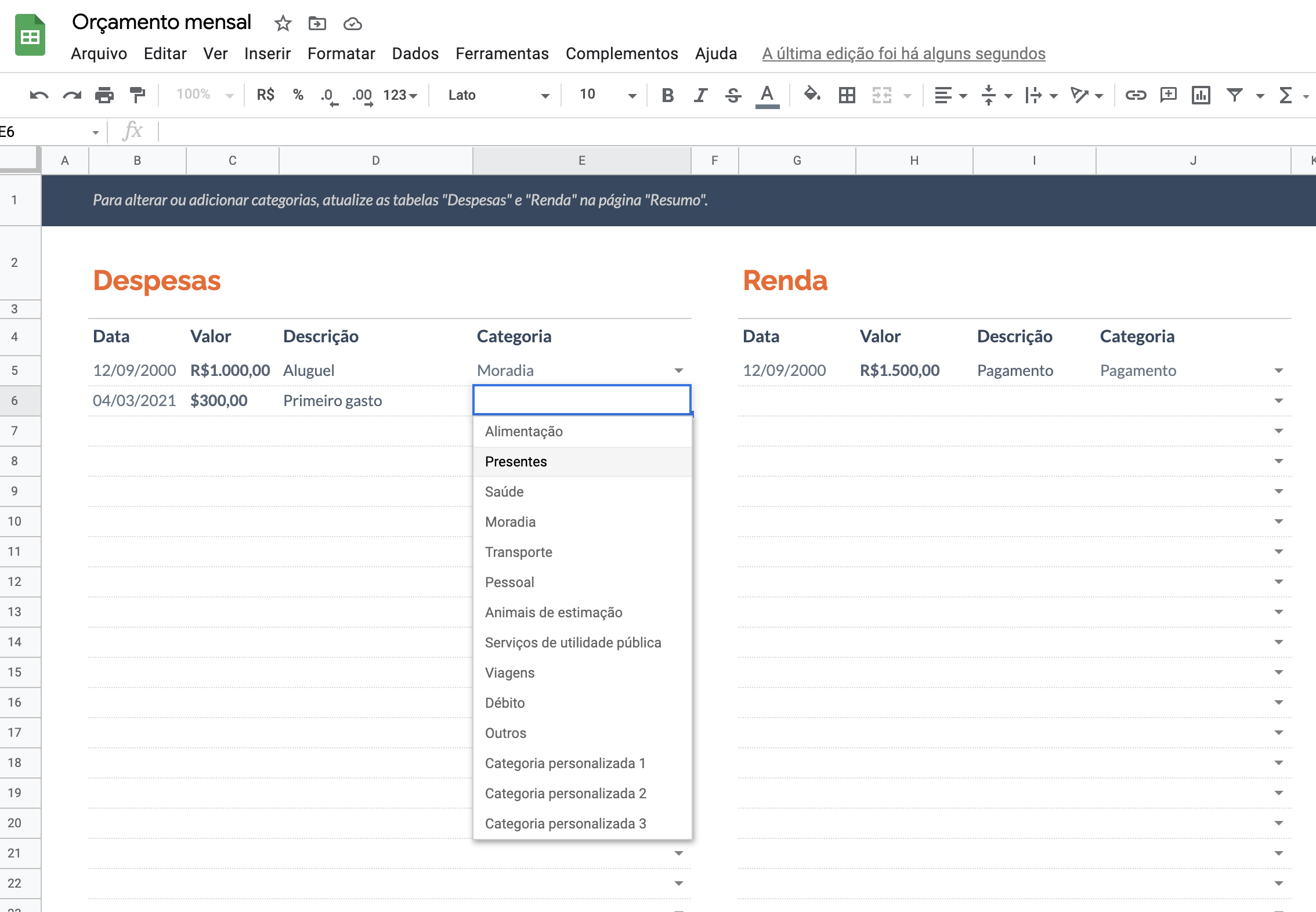Screen dimensions: 1316x912
Task: Select the paint format roller icon
Action: [138, 95]
